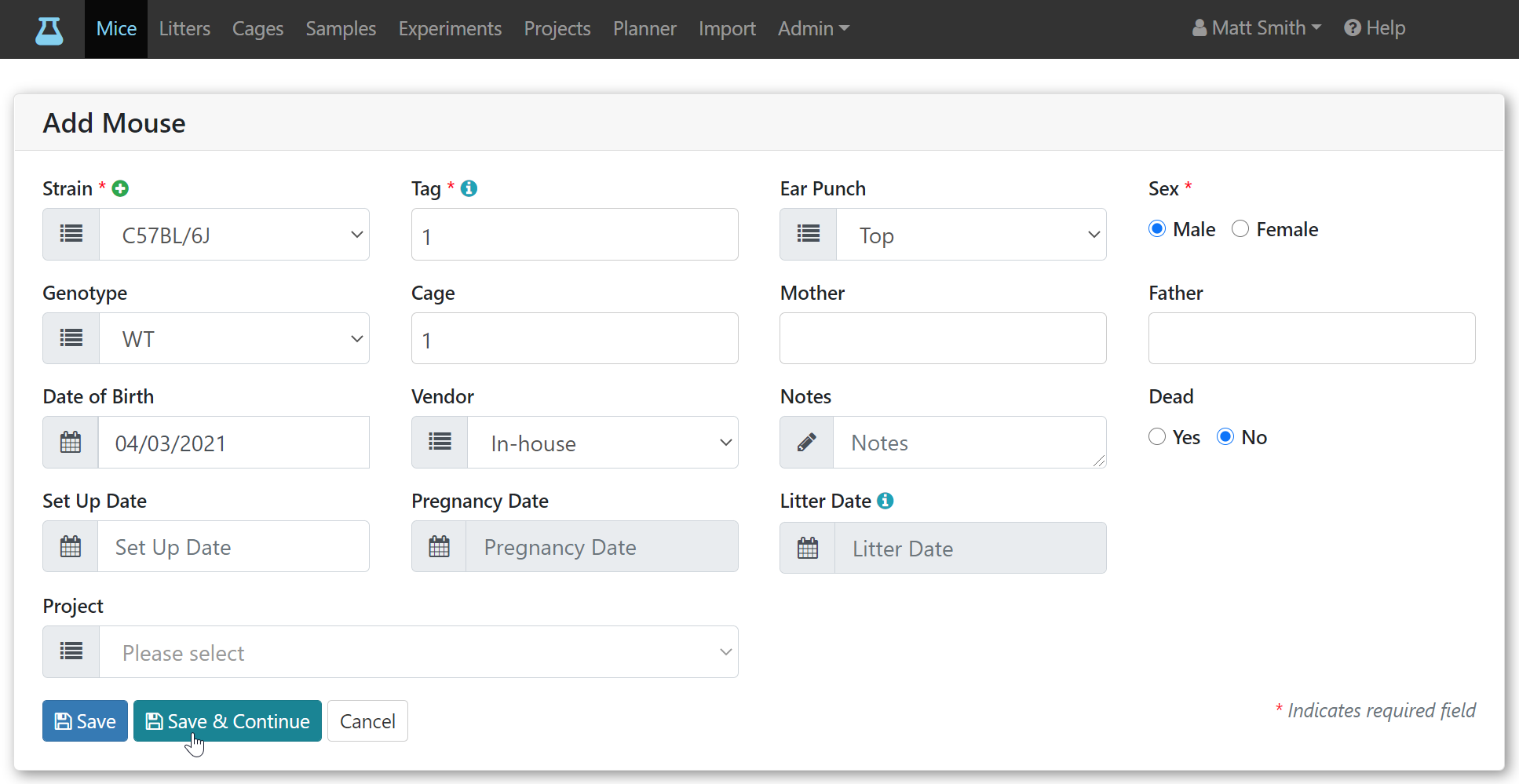Screen dimensions: 1519x784
Task: Select the Female sex option
Action: tap(1240, 228)
